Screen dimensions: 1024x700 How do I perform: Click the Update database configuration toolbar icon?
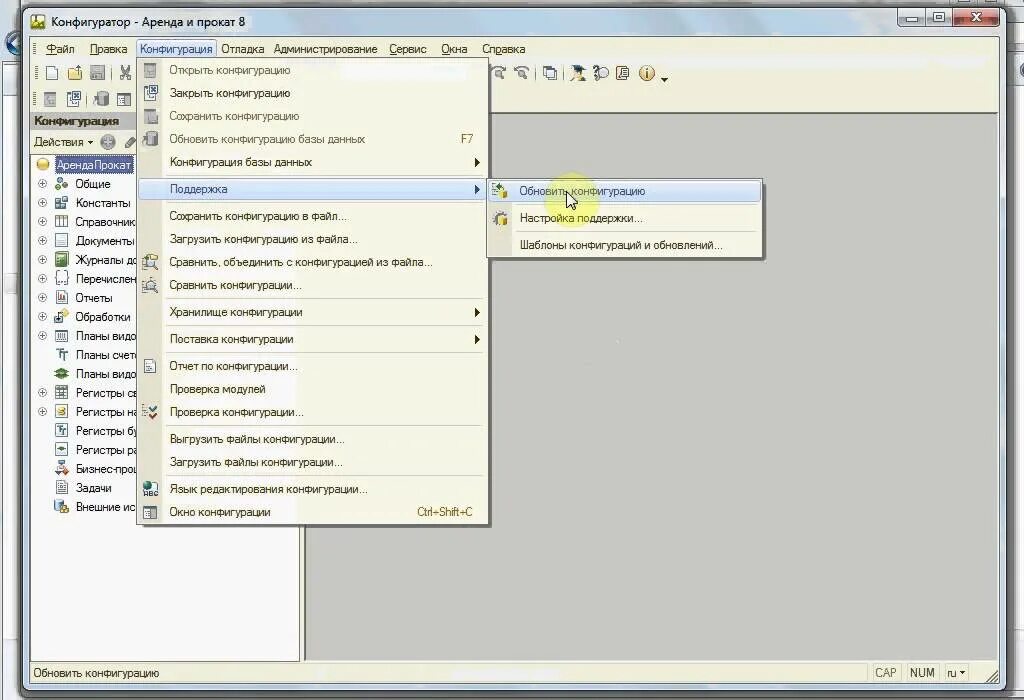101,99
